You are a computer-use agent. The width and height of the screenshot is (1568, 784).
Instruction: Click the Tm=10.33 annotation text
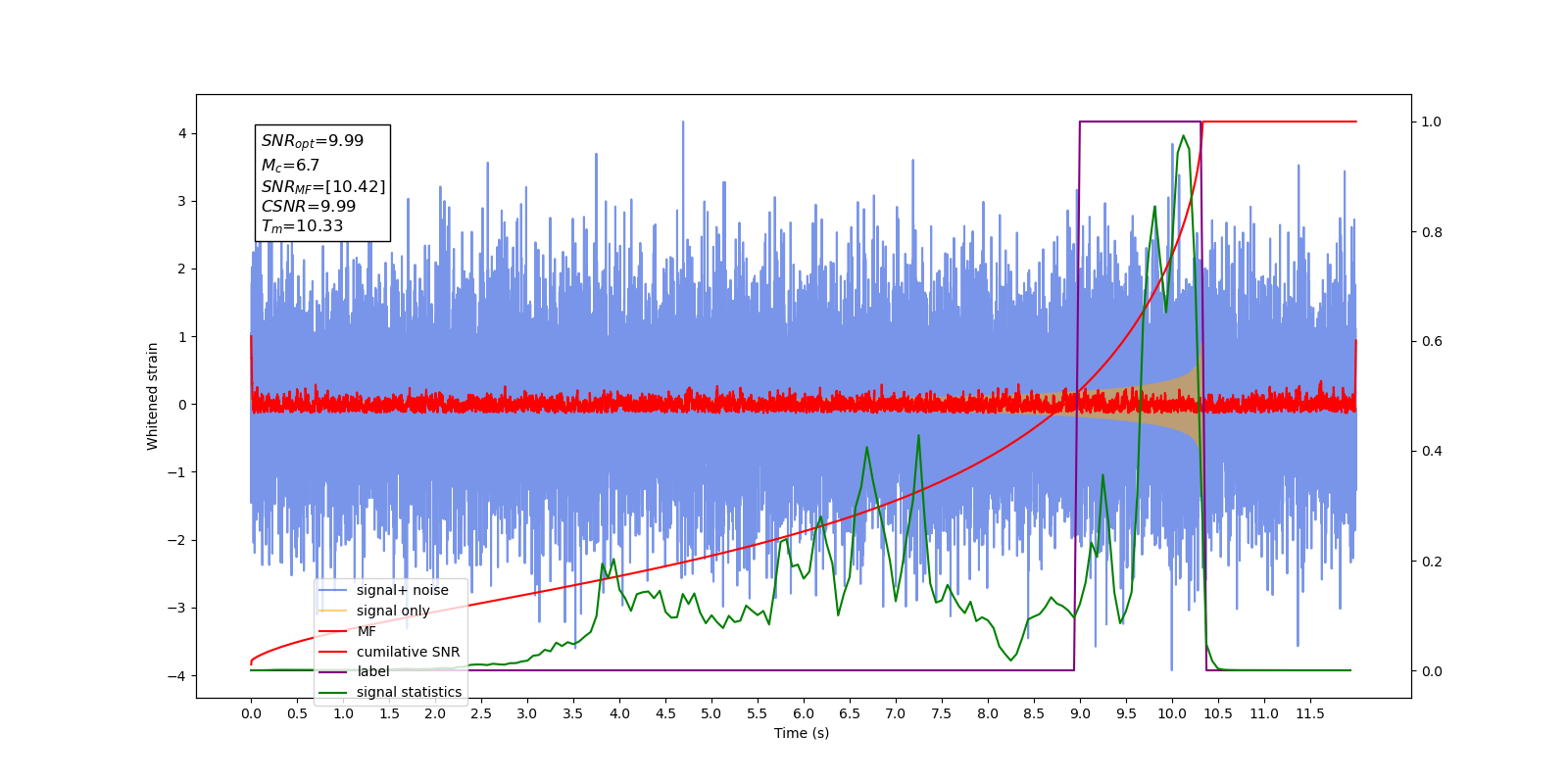pyautogui.click(x=302, y=226)
